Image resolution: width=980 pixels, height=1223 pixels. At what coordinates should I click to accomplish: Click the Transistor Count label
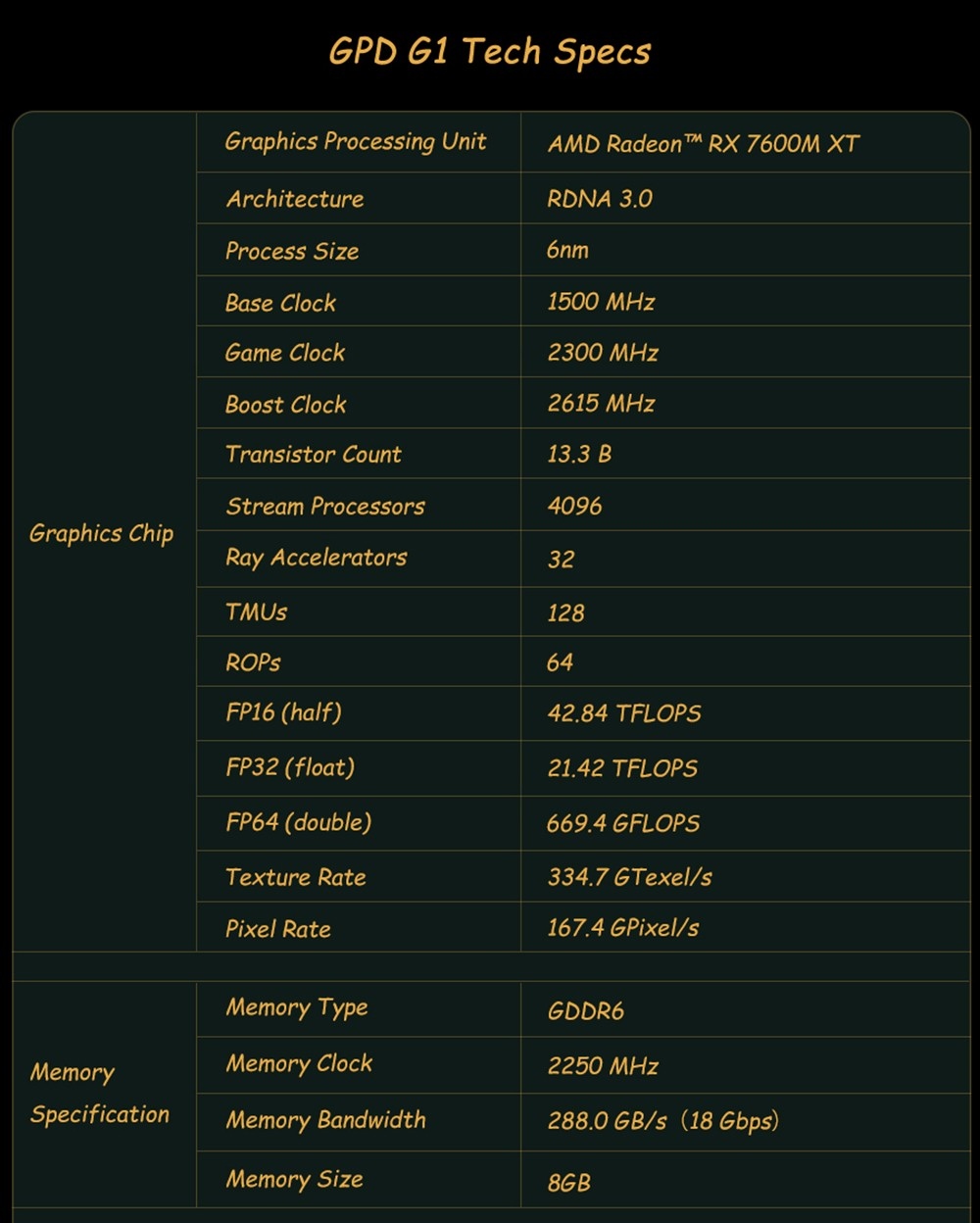pyautogui.click(x=314, y=455)
